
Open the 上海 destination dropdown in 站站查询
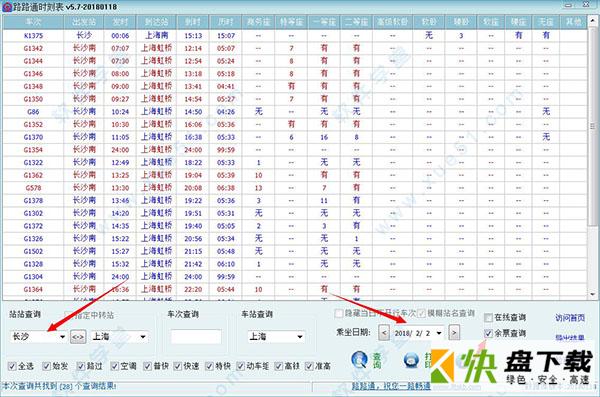click(x=143, y=337)
